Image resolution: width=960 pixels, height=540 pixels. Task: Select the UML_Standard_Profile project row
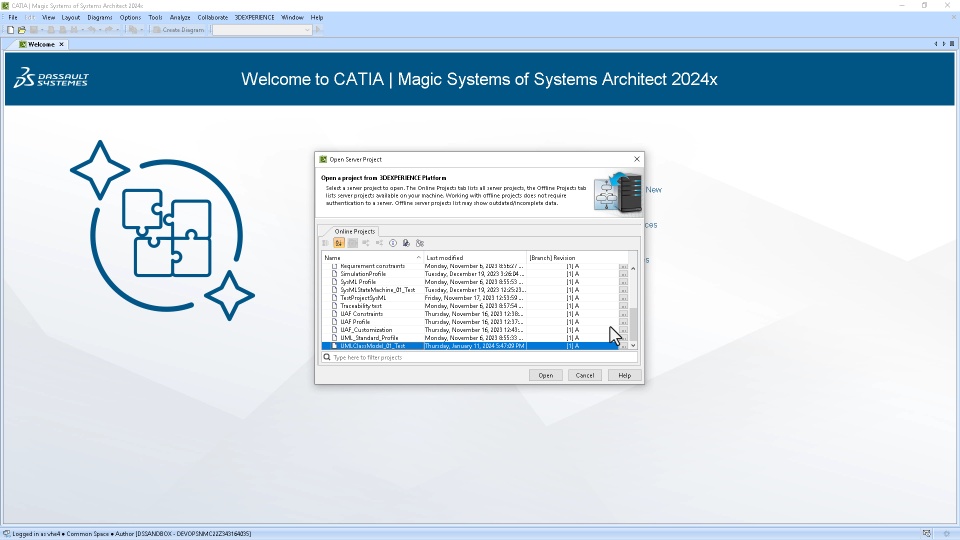pos(470,337)
